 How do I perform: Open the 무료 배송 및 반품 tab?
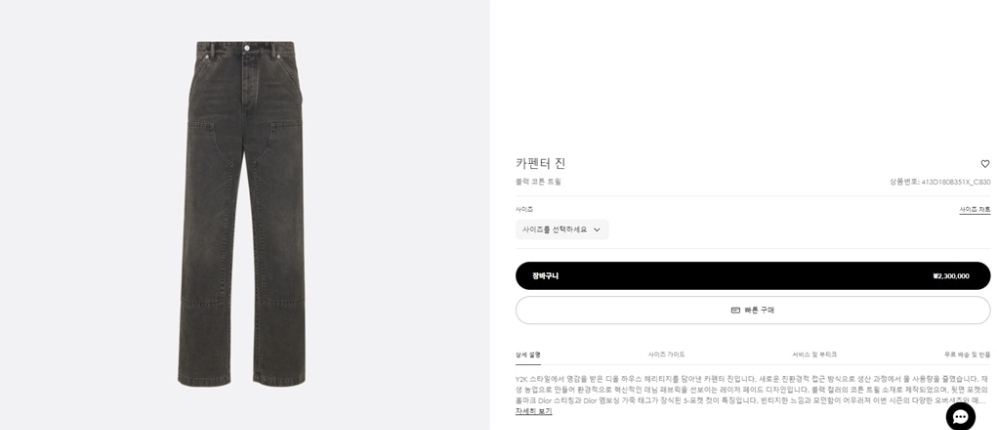point(967,355)
